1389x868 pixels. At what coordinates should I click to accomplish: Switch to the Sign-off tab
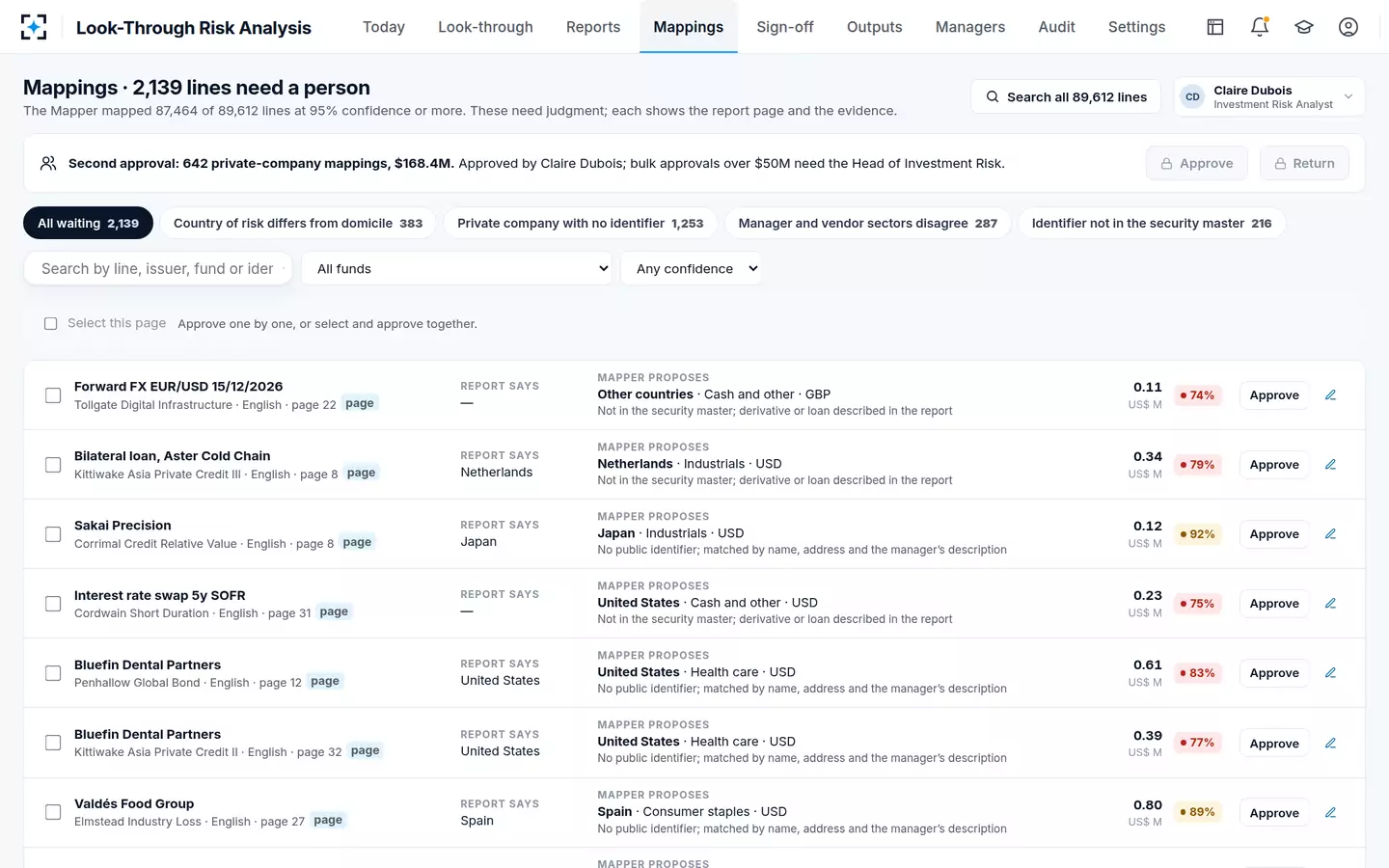[785, 27]
